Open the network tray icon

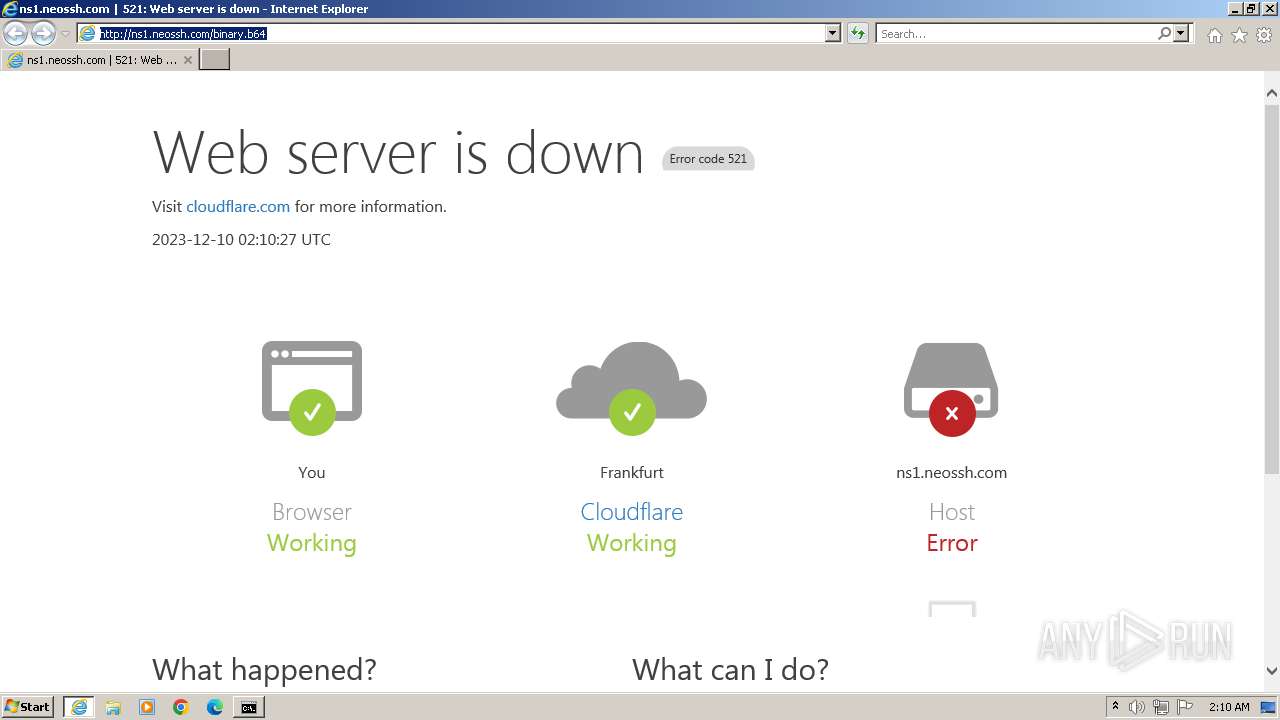pyautogui.click(x=1161, y=707)
